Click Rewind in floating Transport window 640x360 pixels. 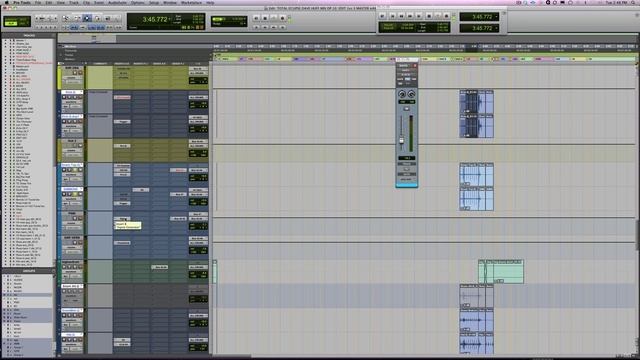(x=401, y=16)
